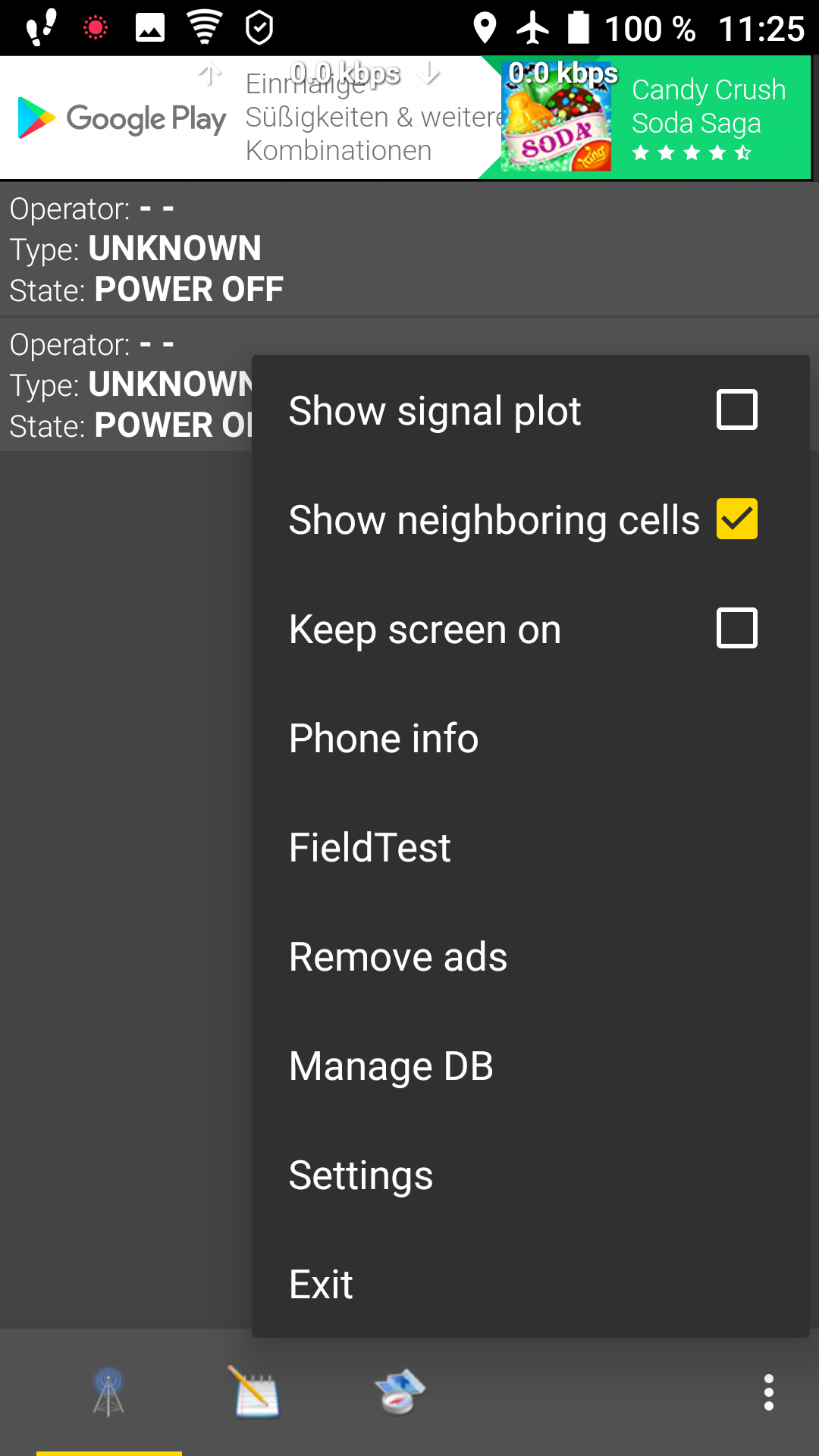The height and width of the screenshot is (1456, 819).
Task: Uncheck Show neighboring cells
Action: click(x=736, y=519)
